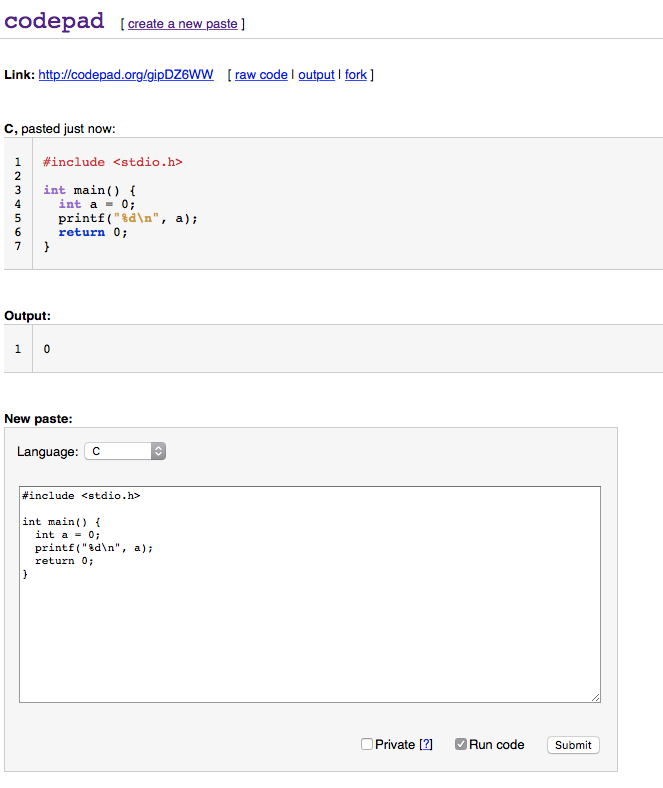Screen dimensions: 663x788
Task: Click line number 7 in pasted code
Action: point(18,246)
